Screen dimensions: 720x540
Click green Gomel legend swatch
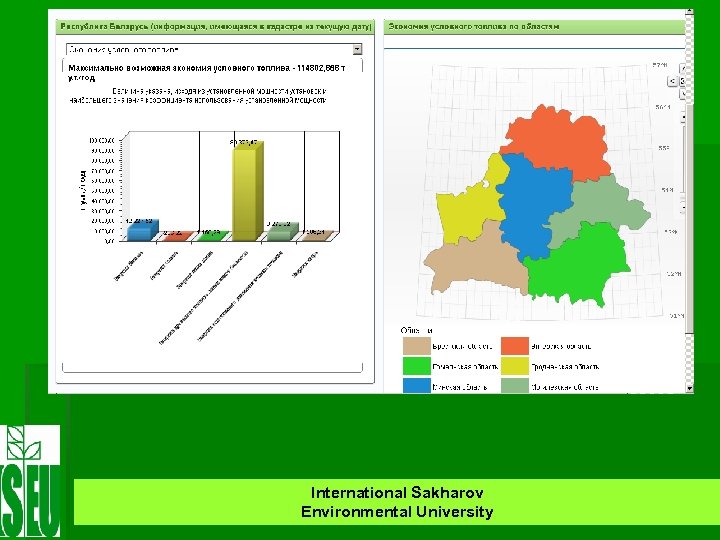coord(416,366)
